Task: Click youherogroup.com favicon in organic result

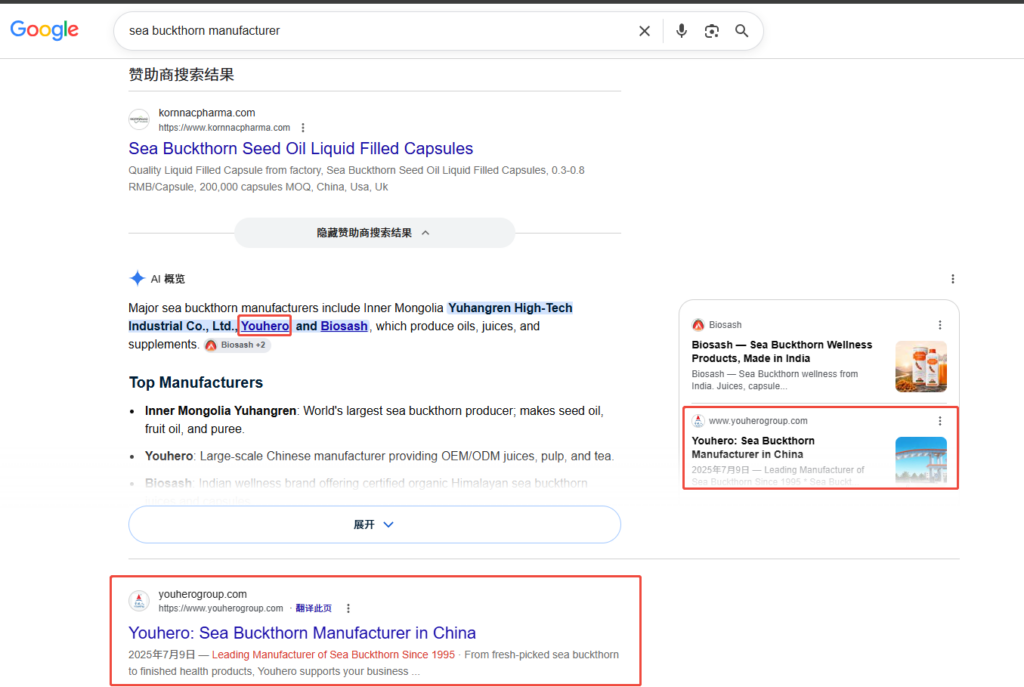Action: click(138, 601)
